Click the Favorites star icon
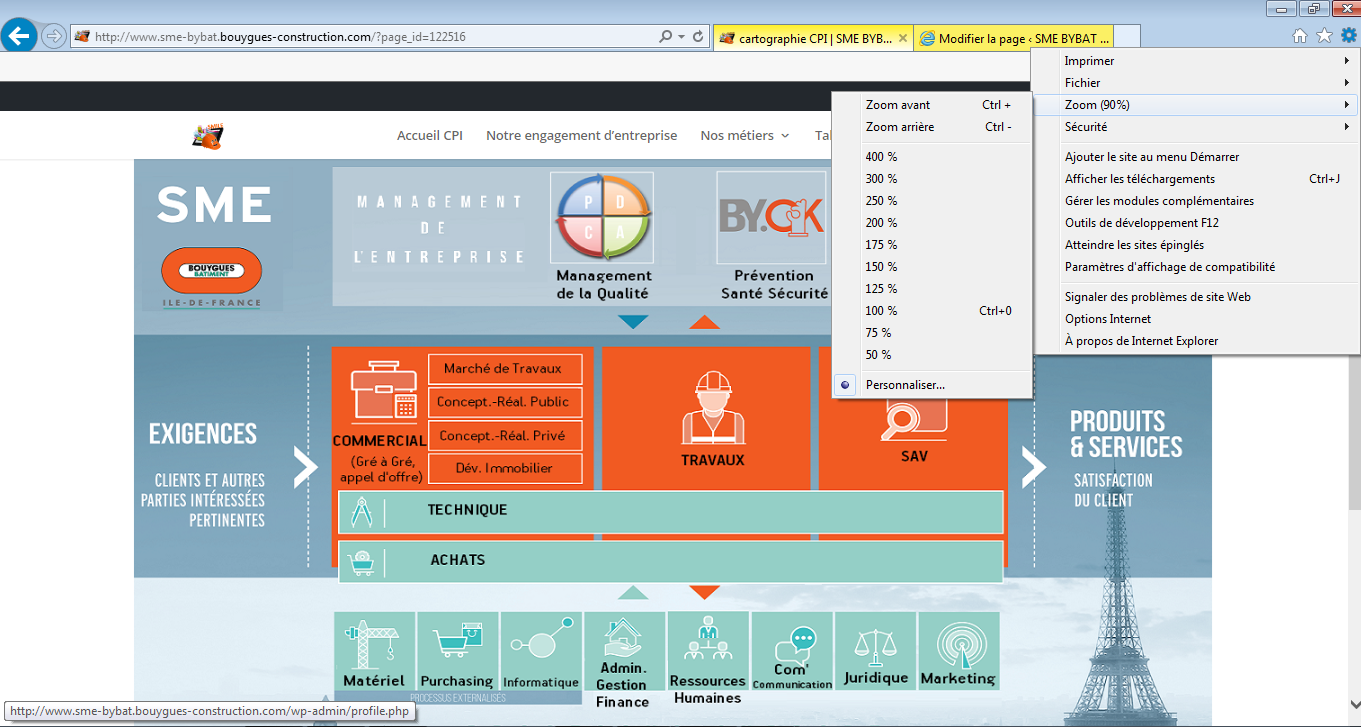Image resolution: width=1361 pixels, height=728 pixels. [1324, 36]
